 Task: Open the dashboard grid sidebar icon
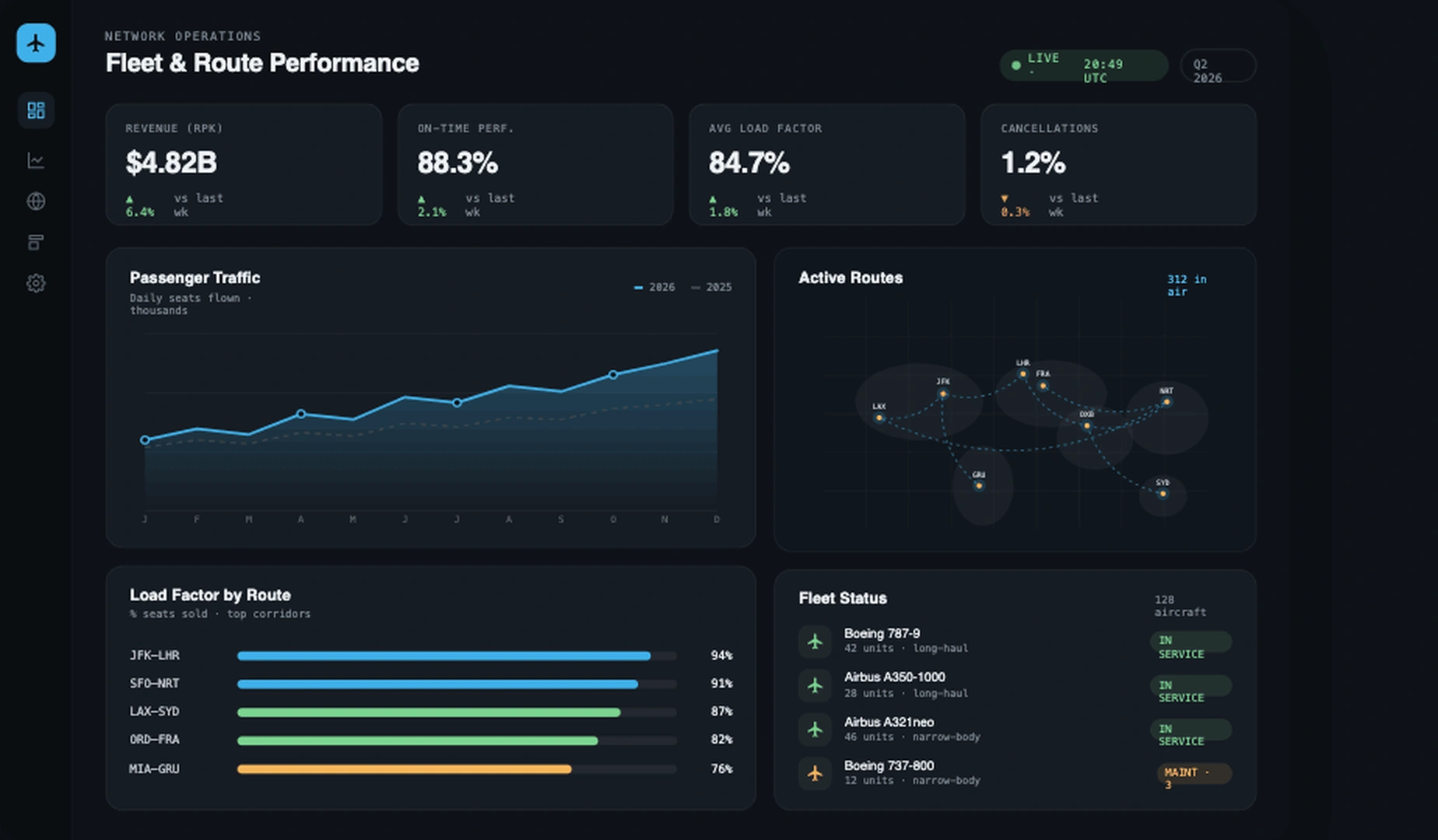(36, 110)
